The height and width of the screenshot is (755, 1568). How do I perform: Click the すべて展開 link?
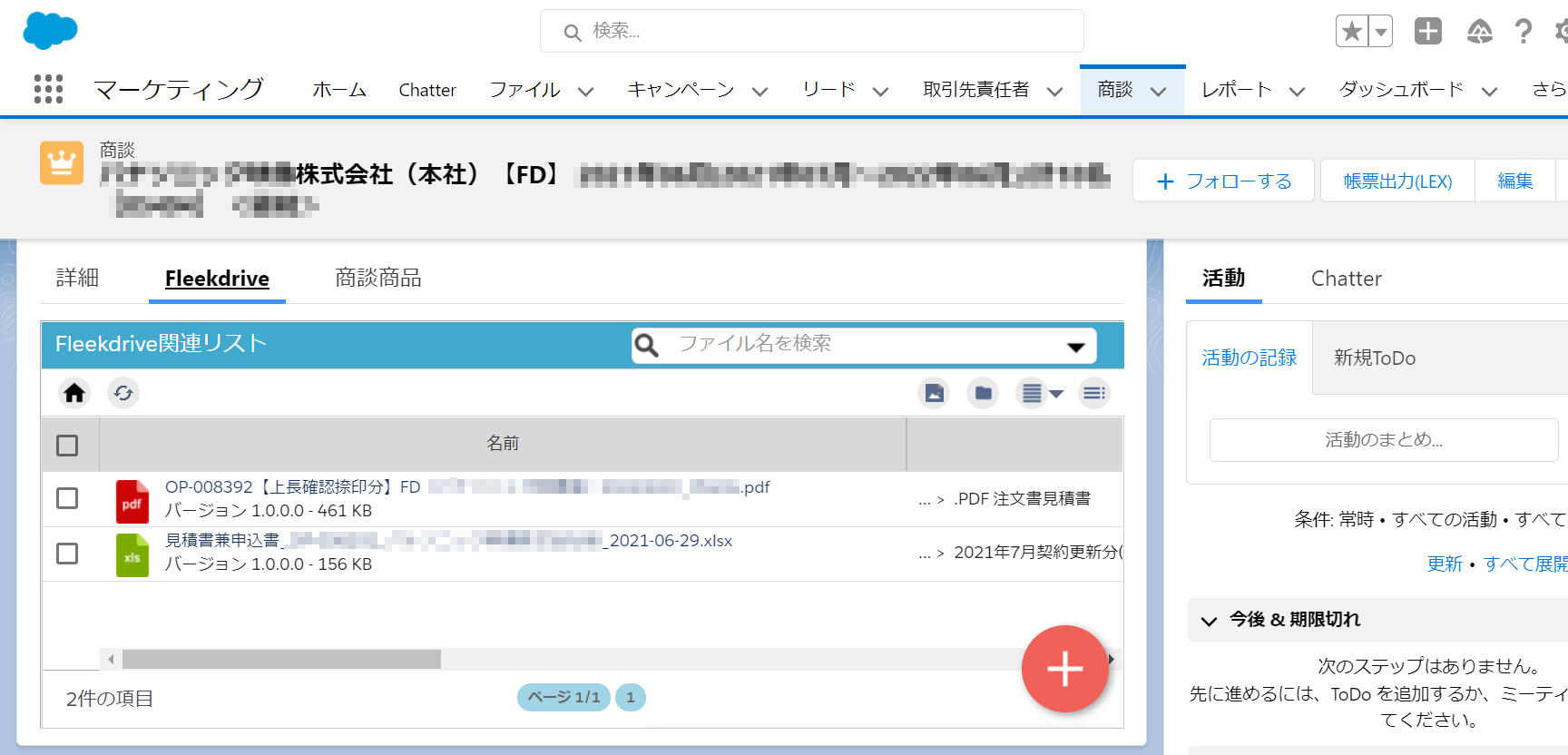1525,564
